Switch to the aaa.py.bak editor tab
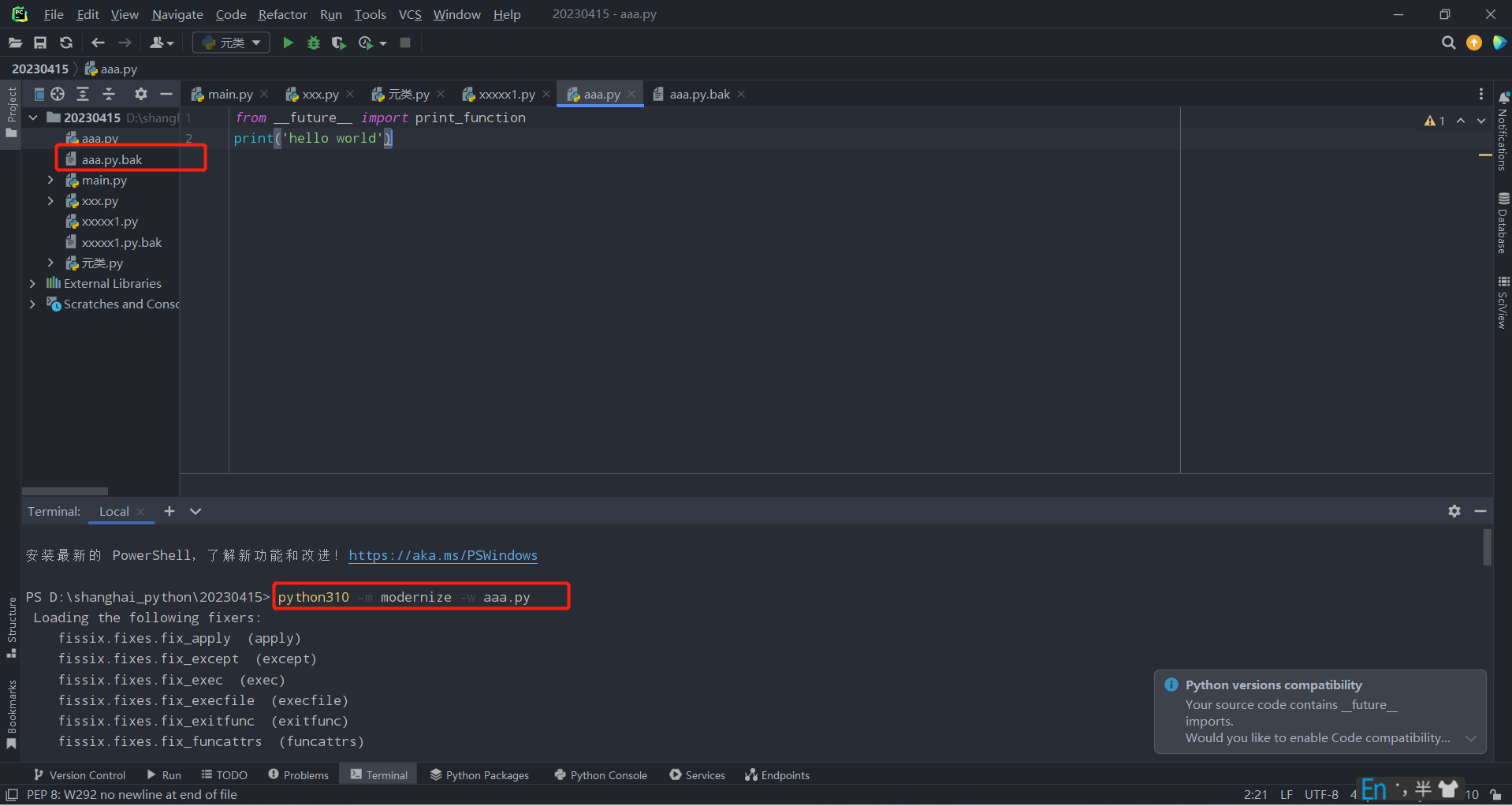Viewport: 1512px width, 806px height. pyautogui.click(x=699, y=94)
